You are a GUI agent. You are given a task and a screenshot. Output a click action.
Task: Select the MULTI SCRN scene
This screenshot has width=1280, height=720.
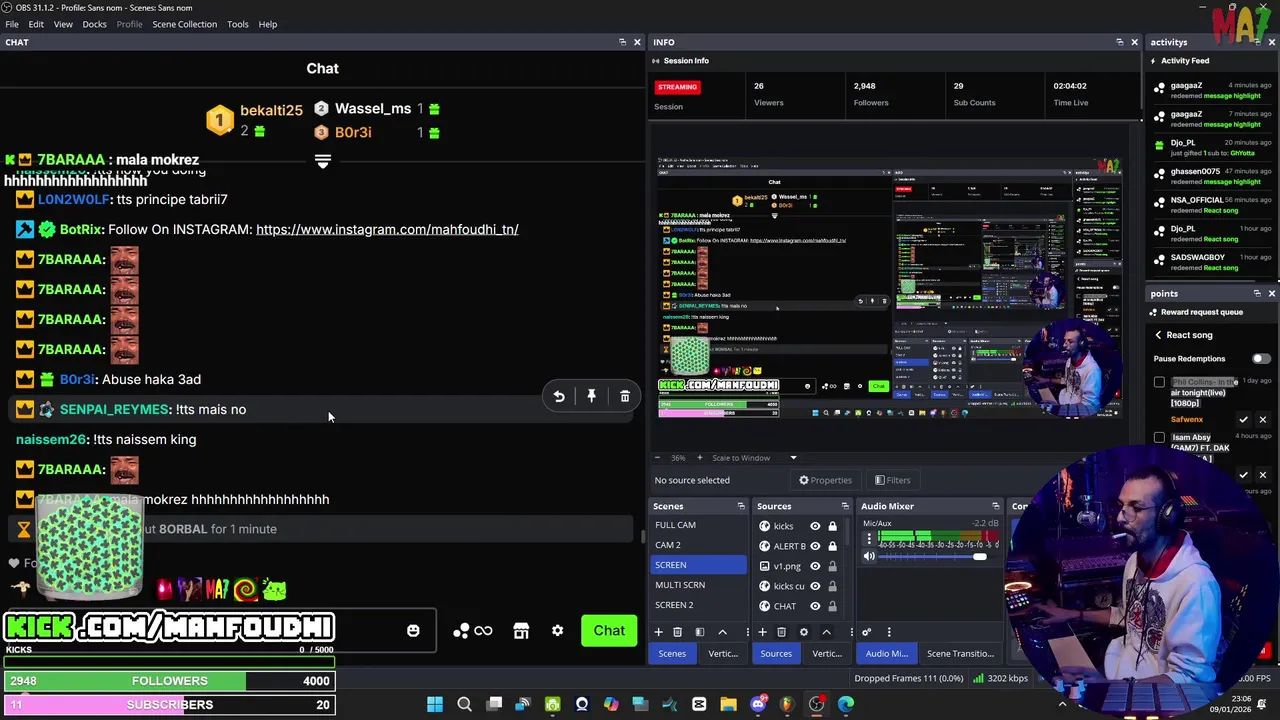coord(698,585)
